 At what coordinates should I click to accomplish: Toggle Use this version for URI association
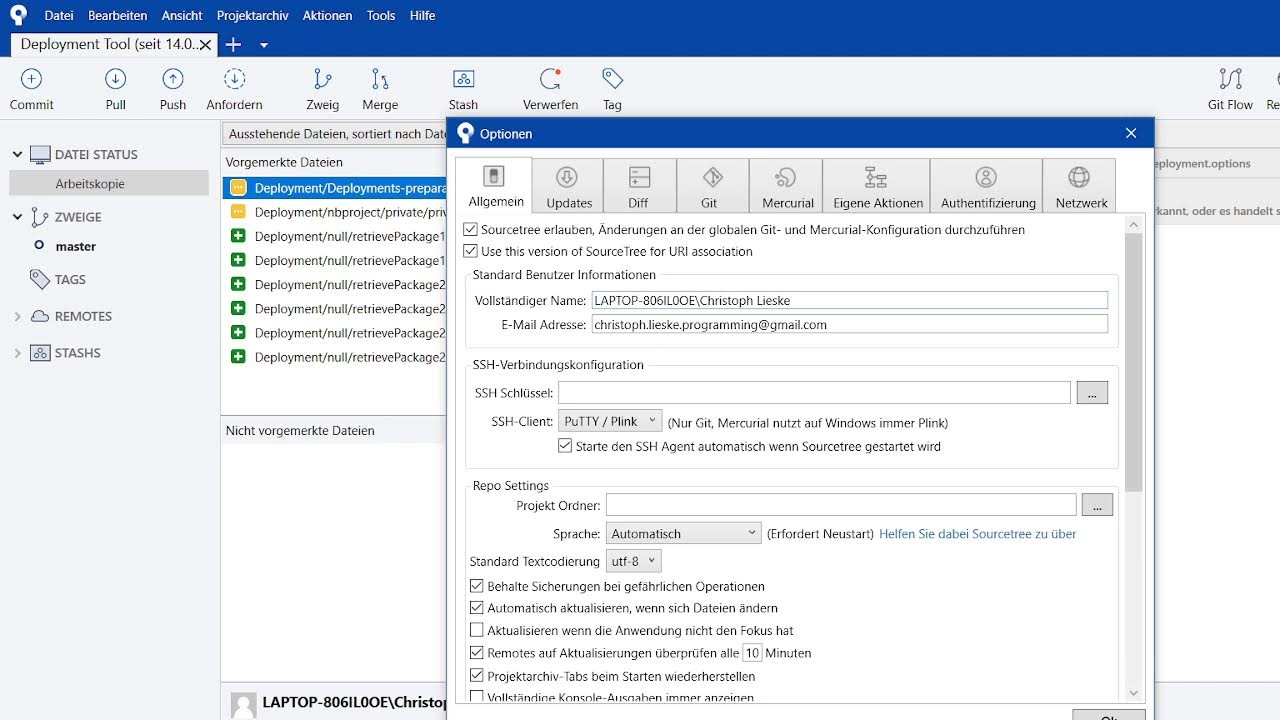[x=470, y=251]
